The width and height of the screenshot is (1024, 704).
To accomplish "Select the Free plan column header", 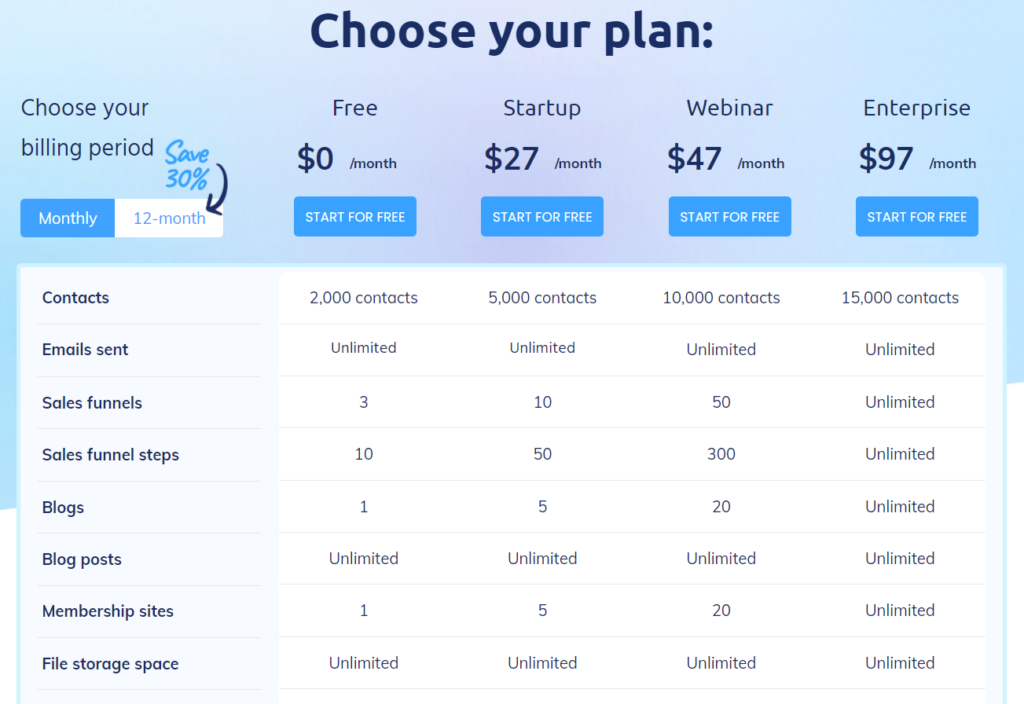I will pyautogui.click(x=354, y=108).
